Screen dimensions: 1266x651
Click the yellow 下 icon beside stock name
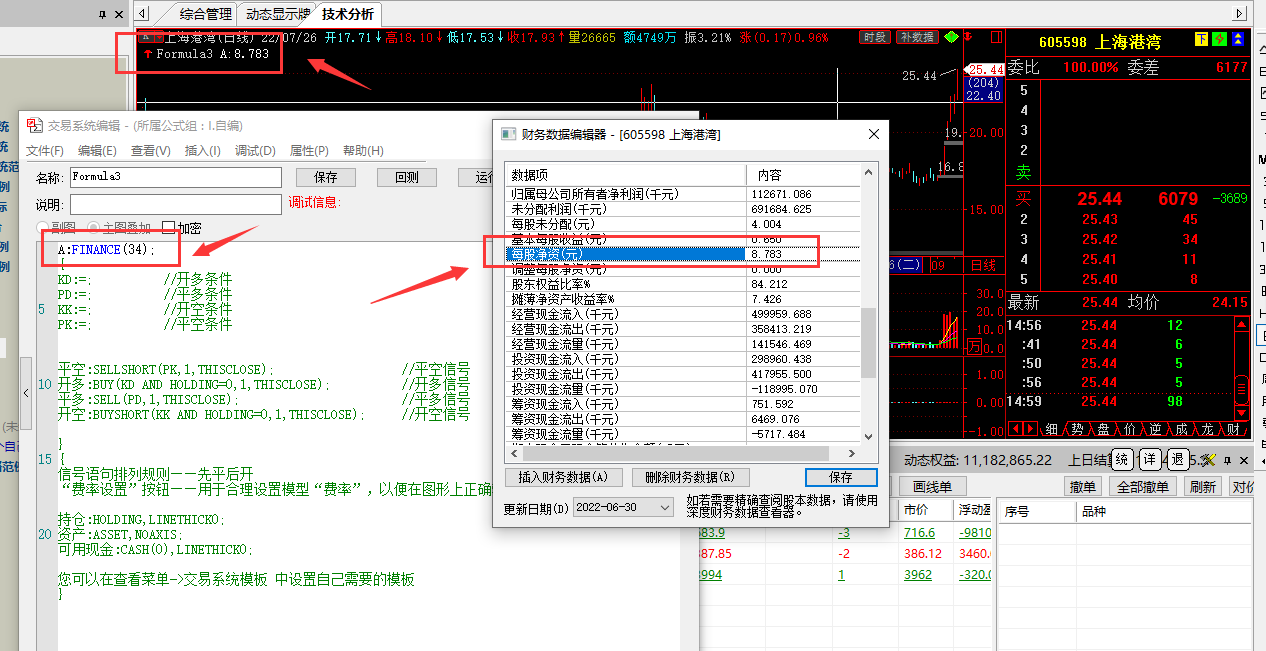click(1201, 40)
